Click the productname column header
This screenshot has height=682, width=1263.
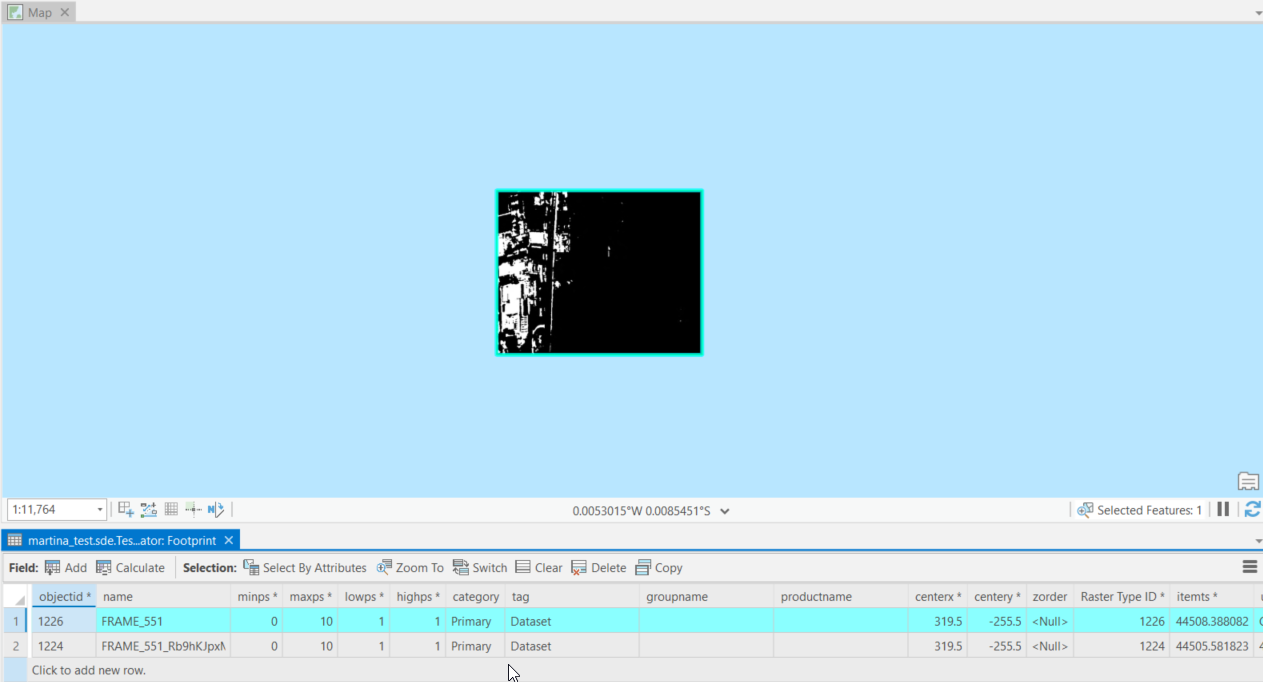(840, 596)
